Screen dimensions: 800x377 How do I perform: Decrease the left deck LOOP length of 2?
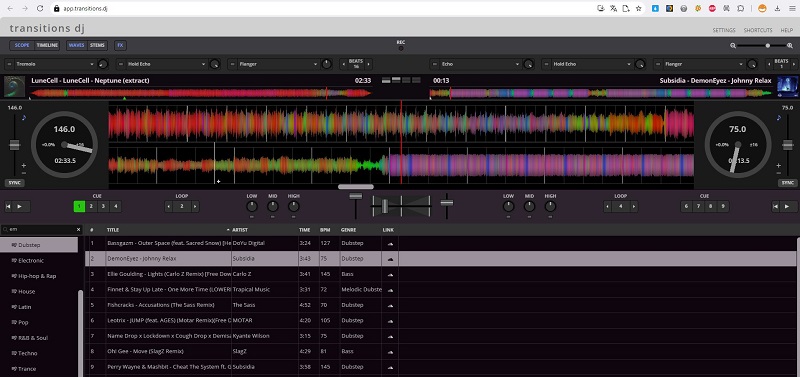coord(169,207)
